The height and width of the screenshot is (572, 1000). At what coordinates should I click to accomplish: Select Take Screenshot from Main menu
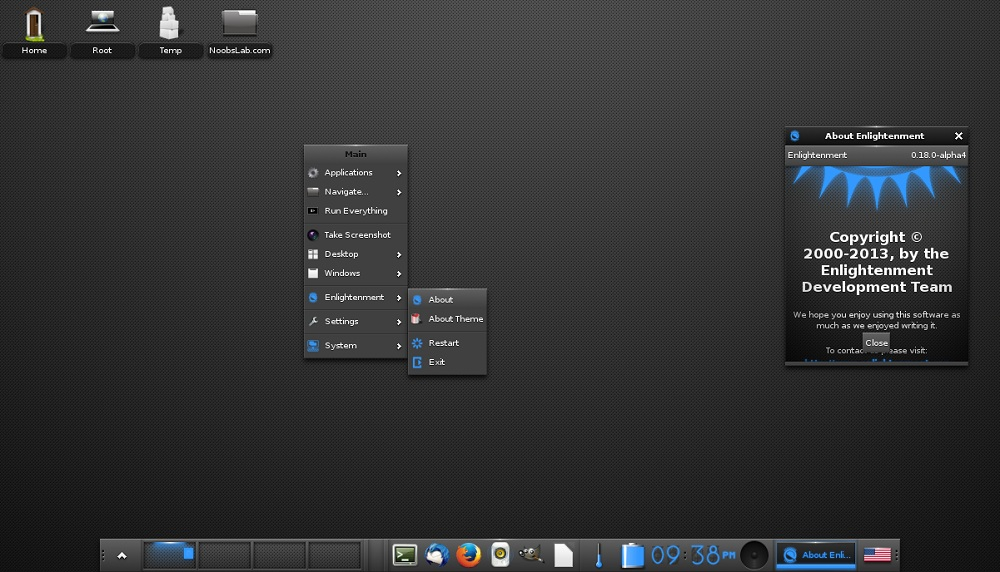pos(355,235)
